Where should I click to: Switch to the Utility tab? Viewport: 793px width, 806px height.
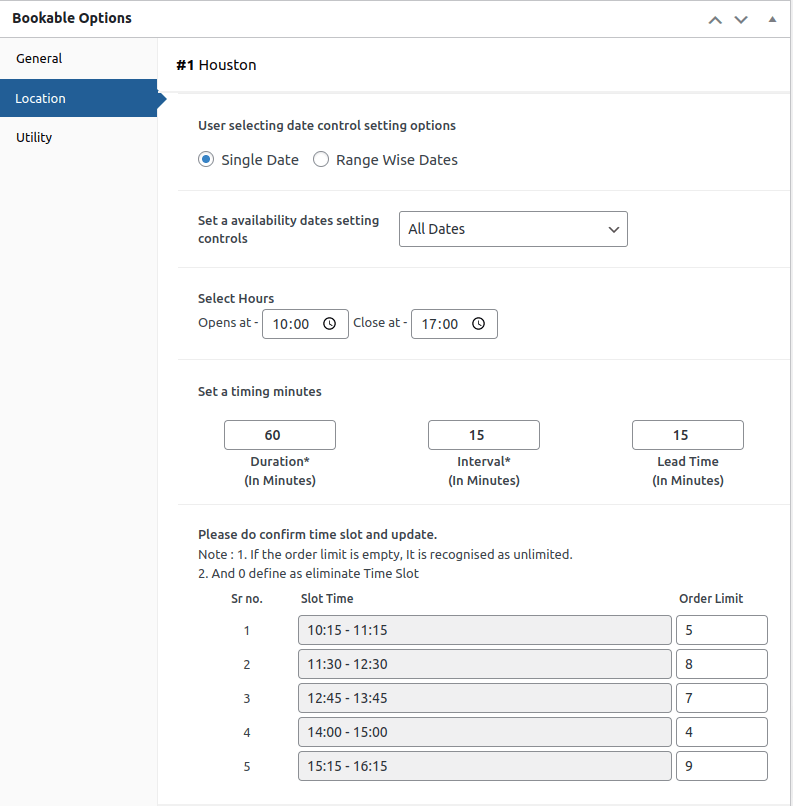click(34, 137)
